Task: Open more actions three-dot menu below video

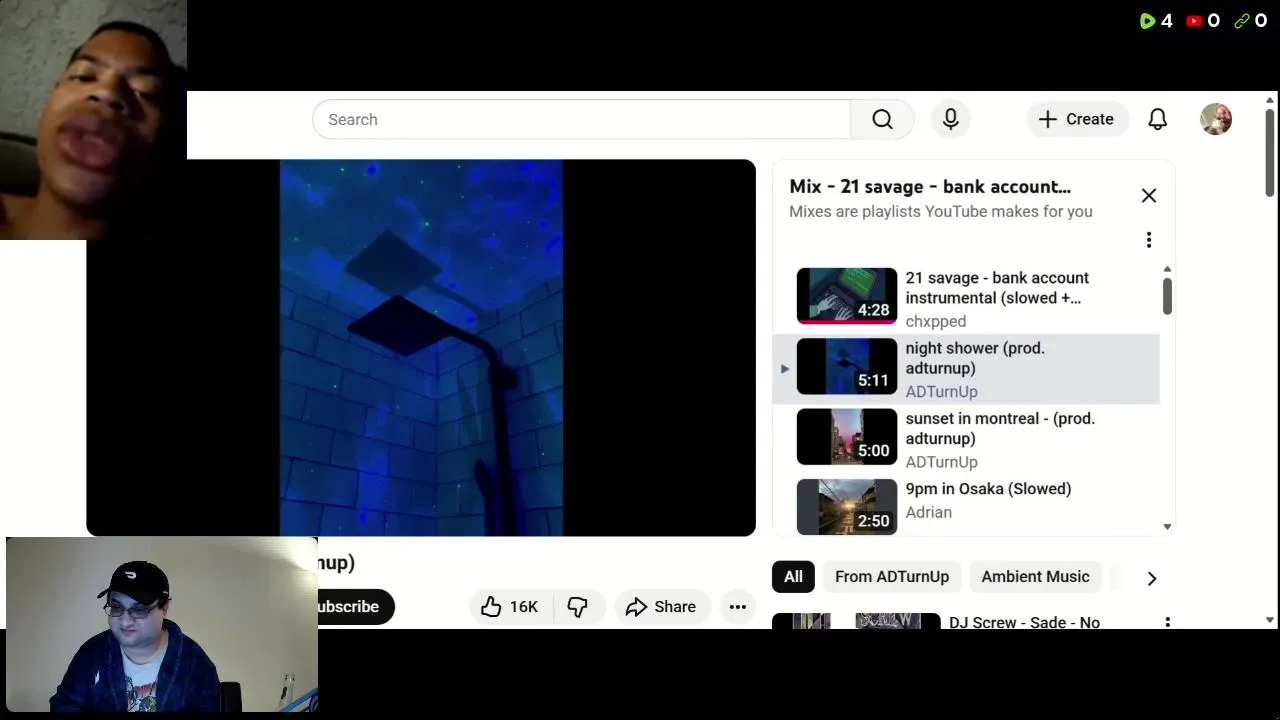Action: pyautogui.click(x=738, y=607)
